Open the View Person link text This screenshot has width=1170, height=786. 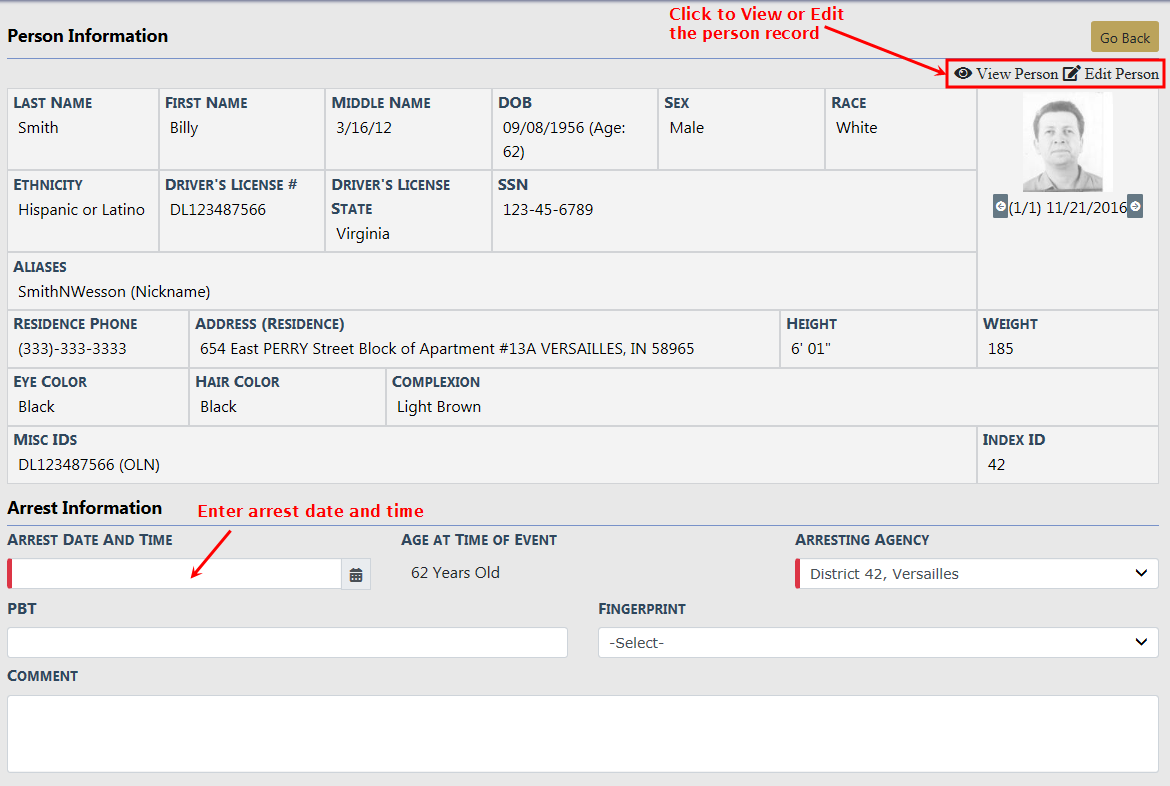coord(1017,74)
